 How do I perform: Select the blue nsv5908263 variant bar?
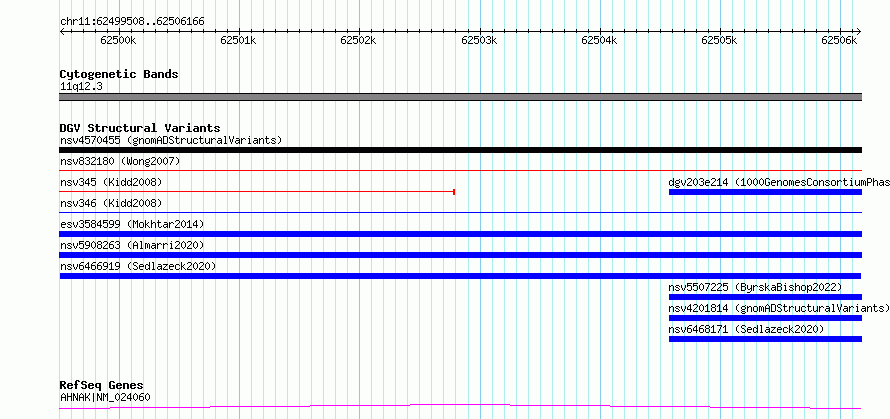click(x=461, y=255)
